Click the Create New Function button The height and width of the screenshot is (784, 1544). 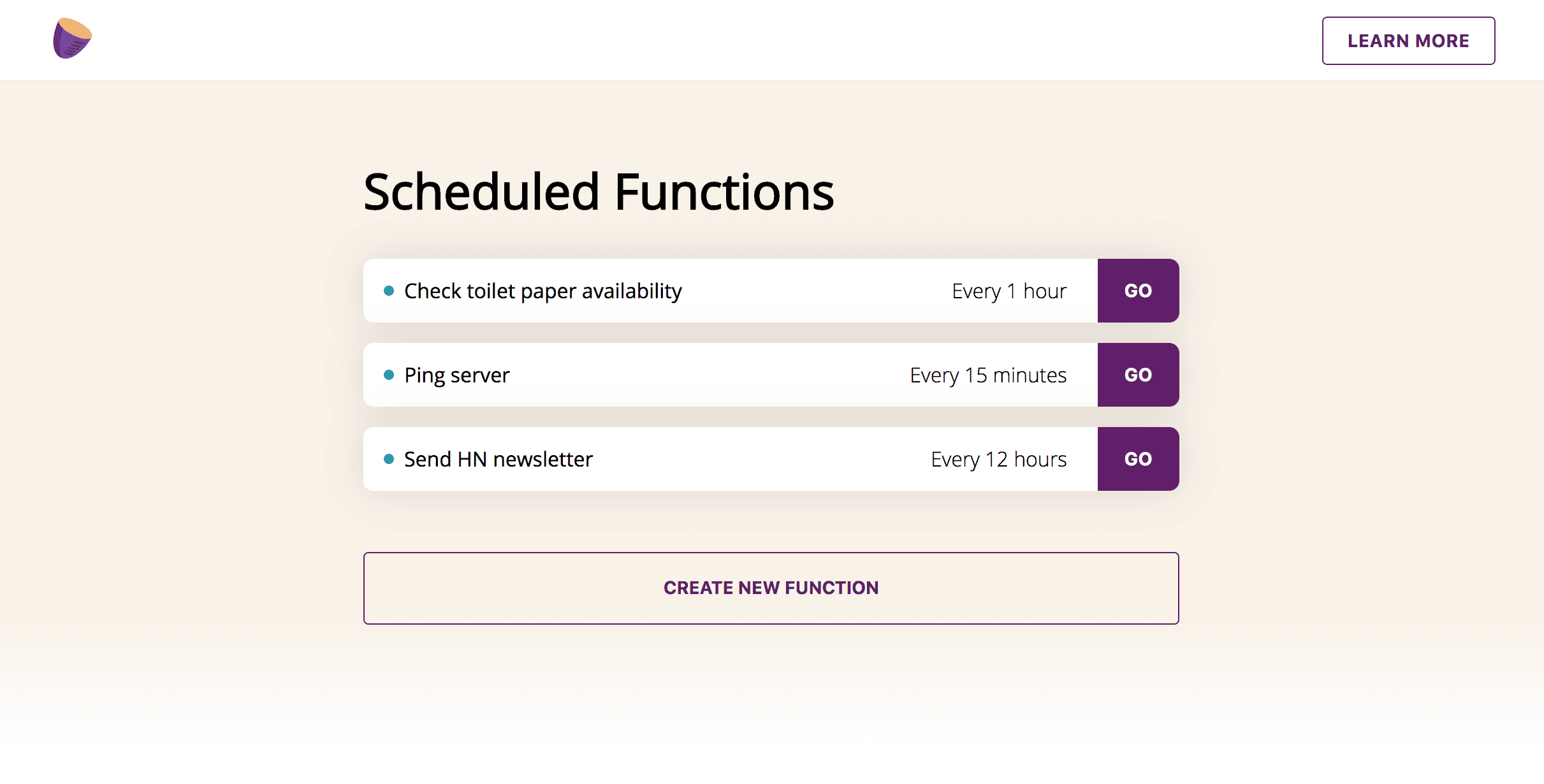coord(771,588)
